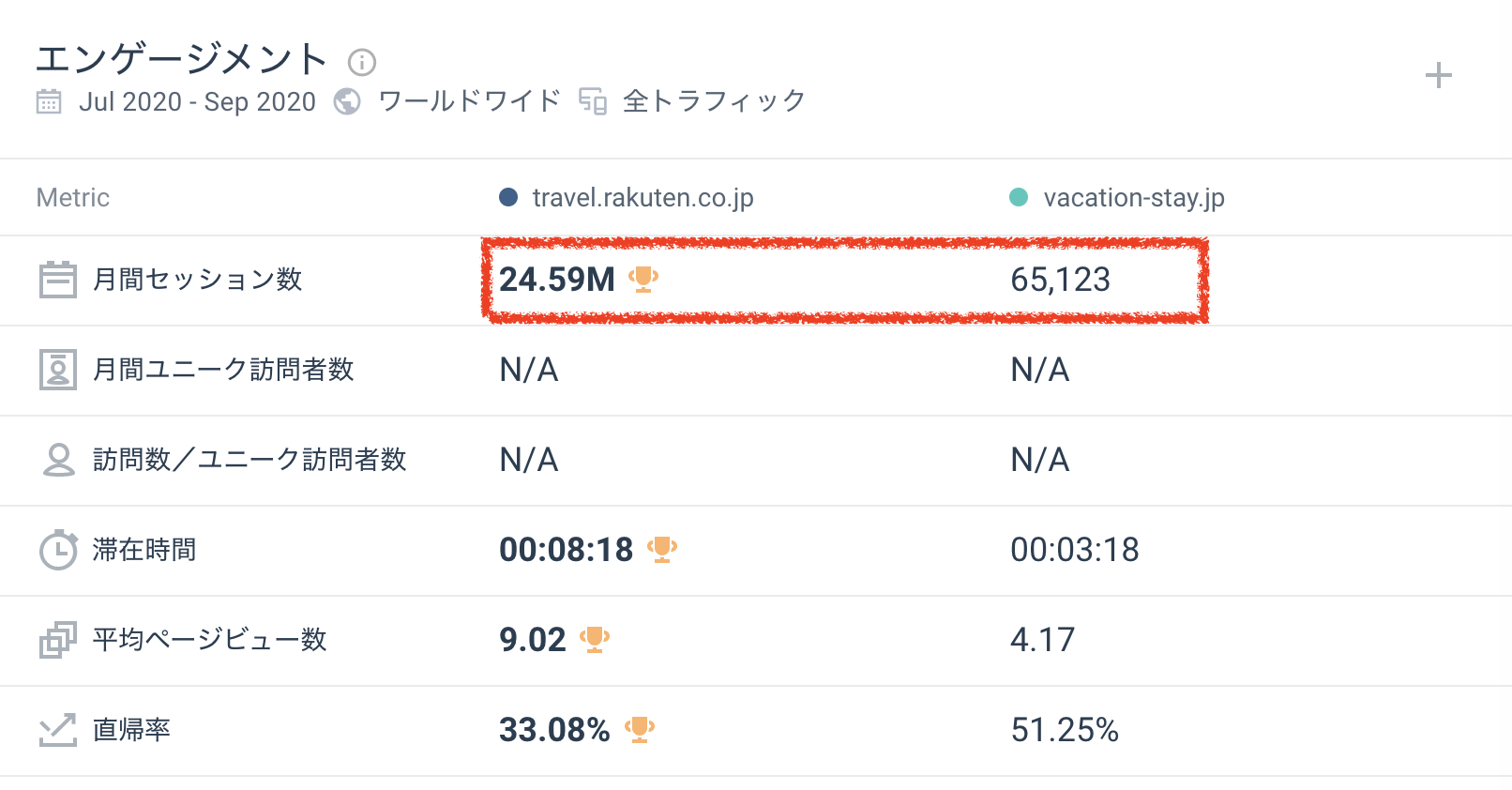
Task: Click the 月間セッション数 calendar icon
Action: (x=57, y=280)
